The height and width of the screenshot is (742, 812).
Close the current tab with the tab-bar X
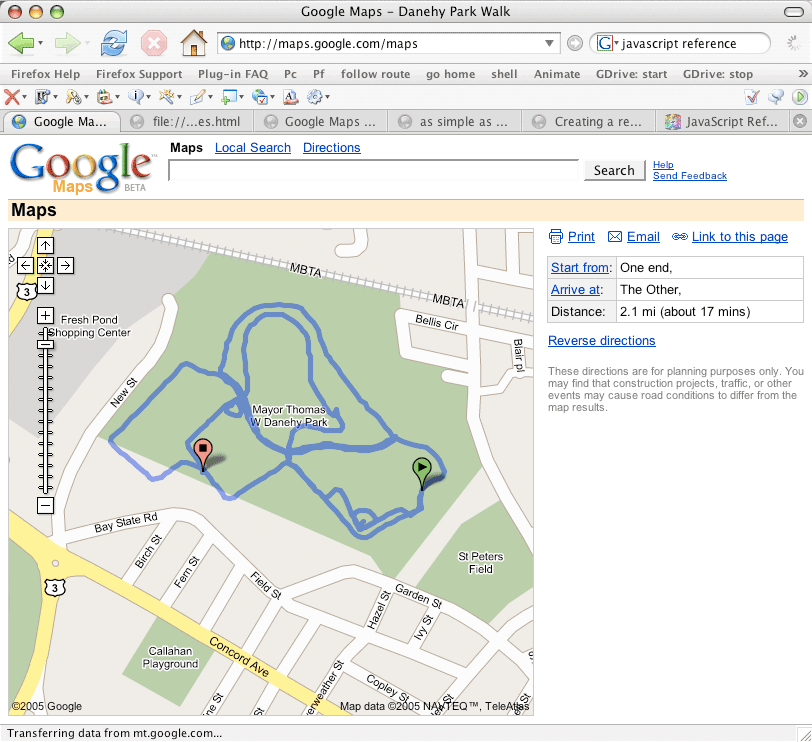click(x=800, y=121)
